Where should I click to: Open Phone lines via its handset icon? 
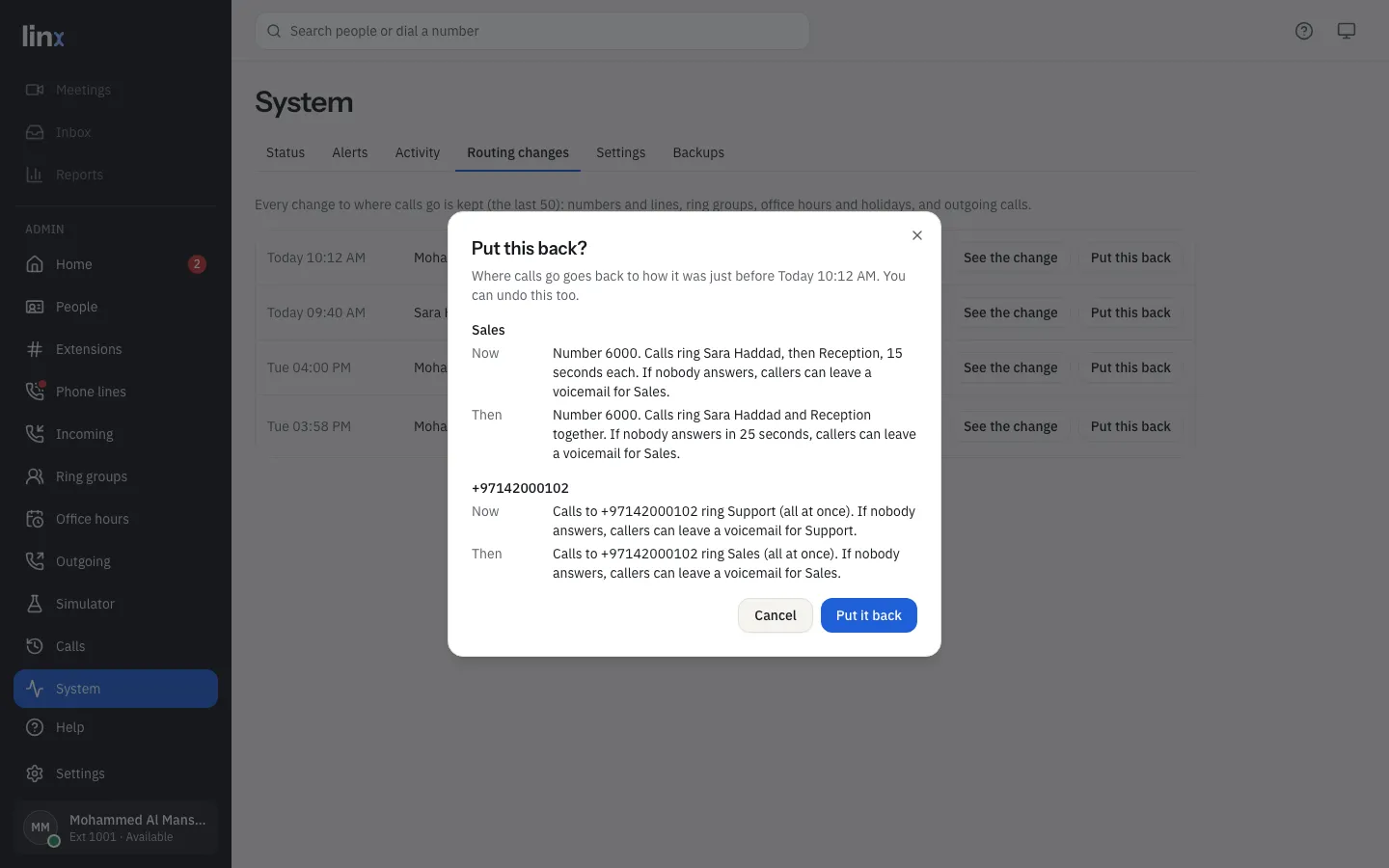pyautogui.click(x=35, y=392)
